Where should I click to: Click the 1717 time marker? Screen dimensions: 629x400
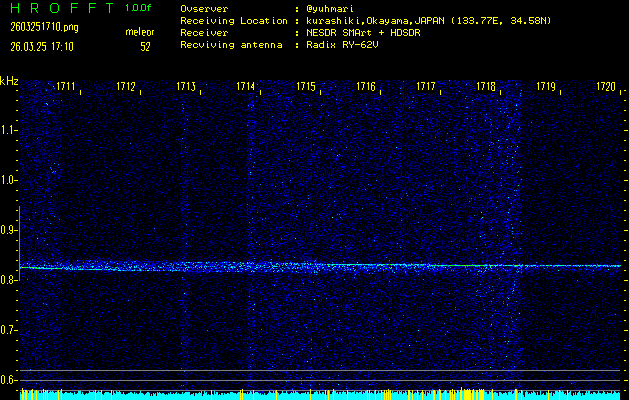point(426,86)
